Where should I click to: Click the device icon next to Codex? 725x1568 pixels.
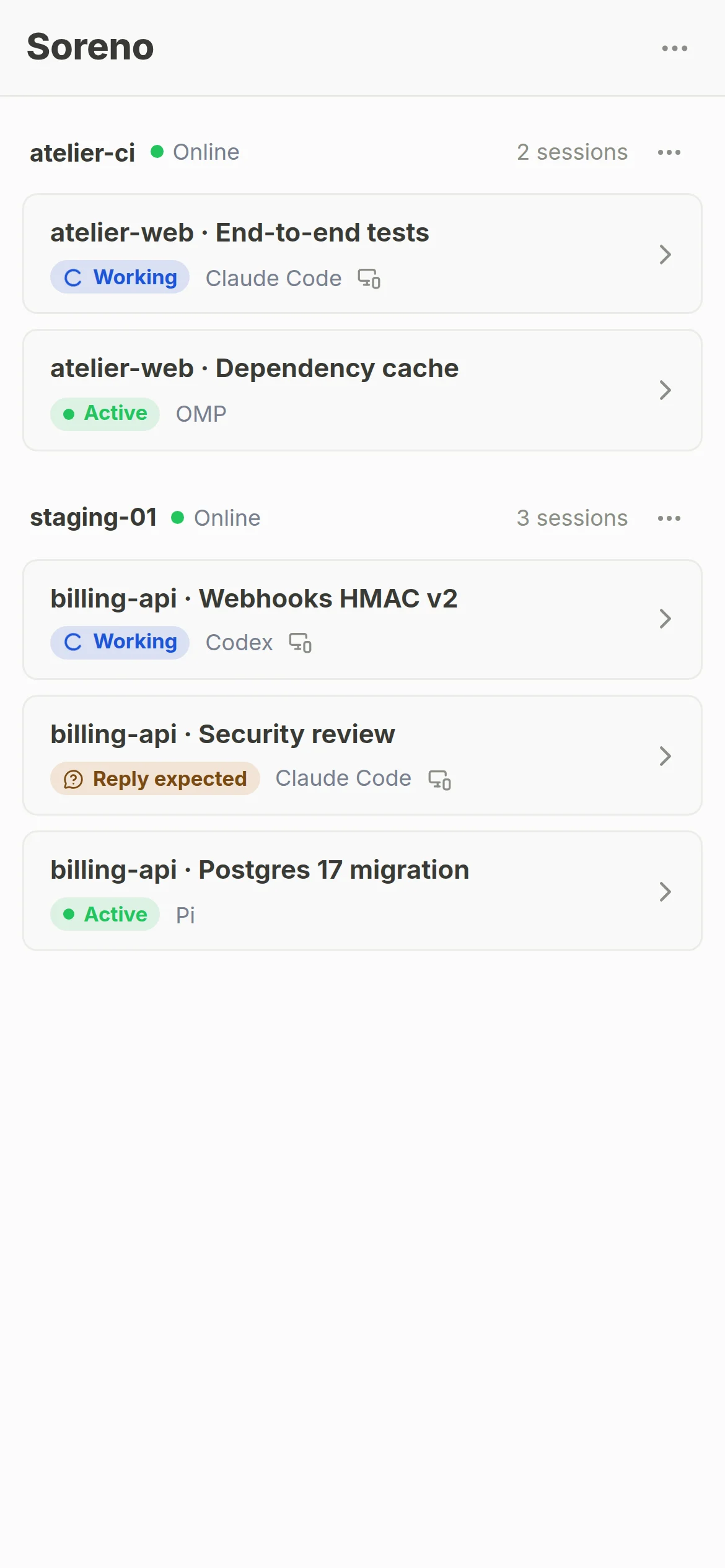click(x=301, y=643)
